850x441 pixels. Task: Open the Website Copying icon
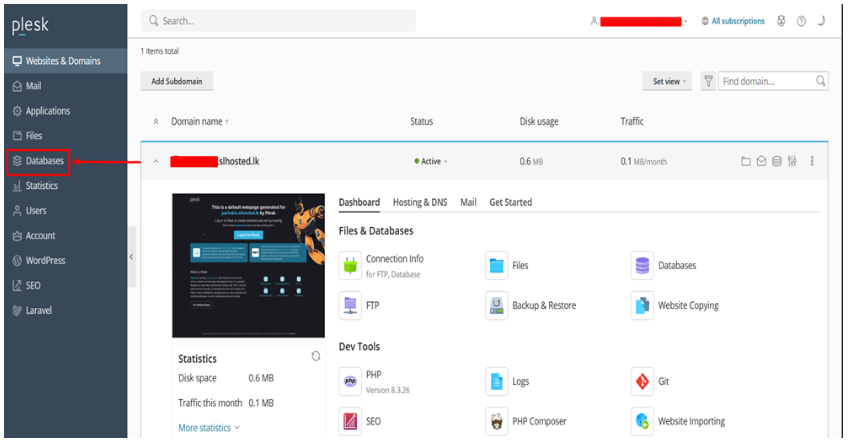pyautogui.click(x=642, y=305)
